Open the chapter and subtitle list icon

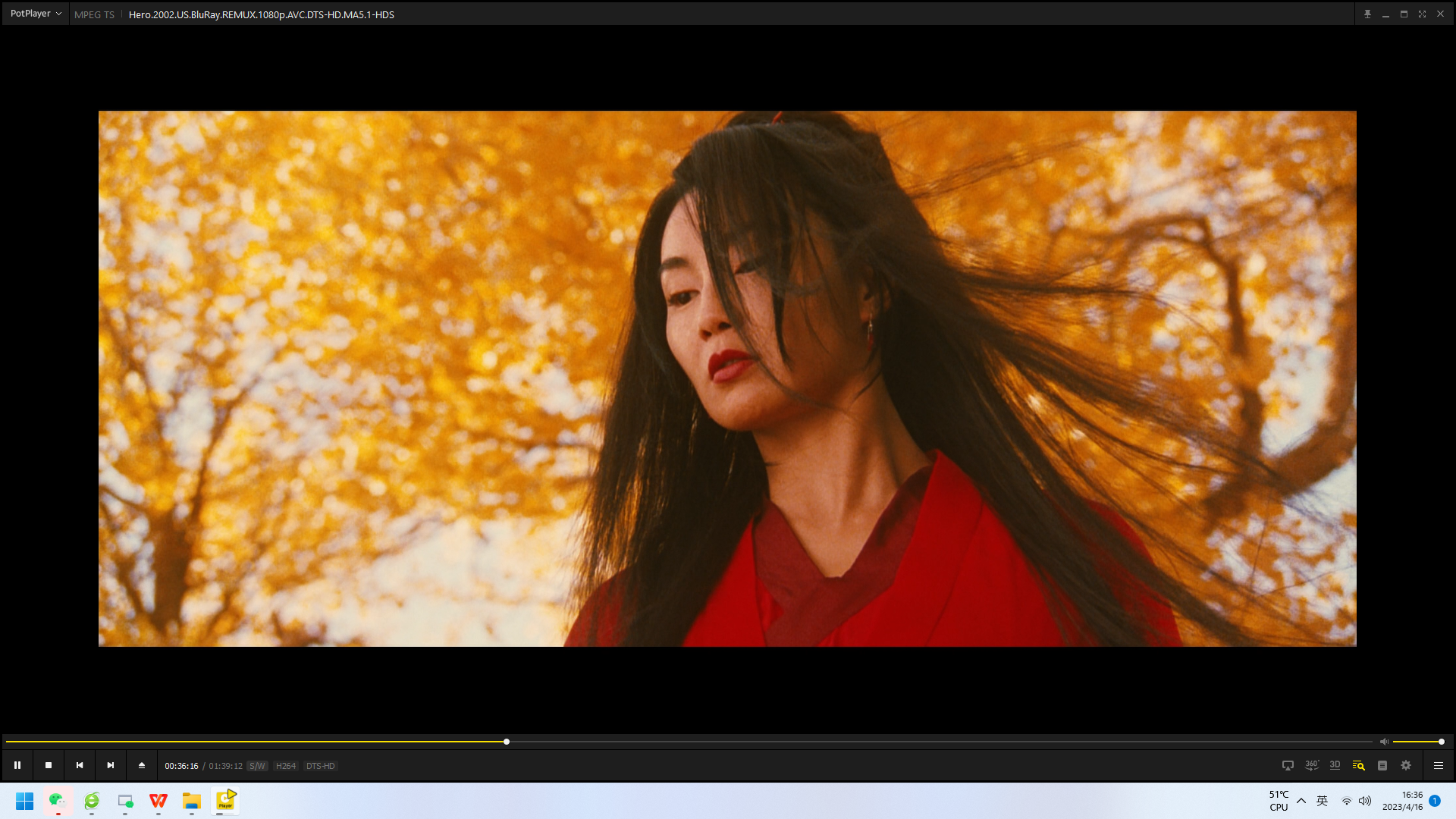pos(1382,765)
